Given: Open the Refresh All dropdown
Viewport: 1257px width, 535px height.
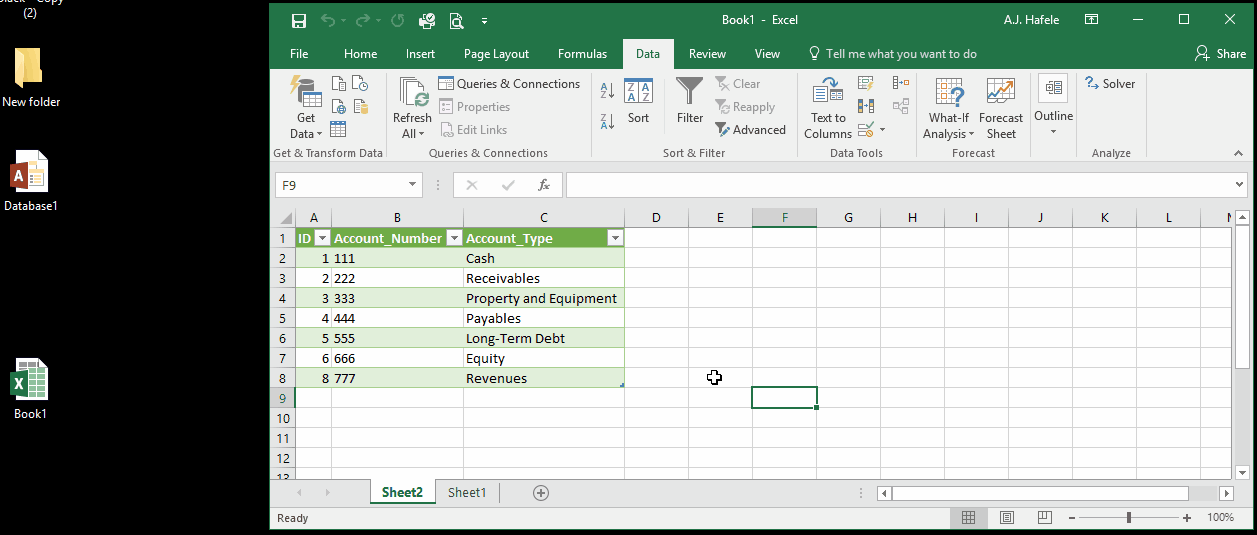Looking at the screenshot, I should [x=411, y=133].
